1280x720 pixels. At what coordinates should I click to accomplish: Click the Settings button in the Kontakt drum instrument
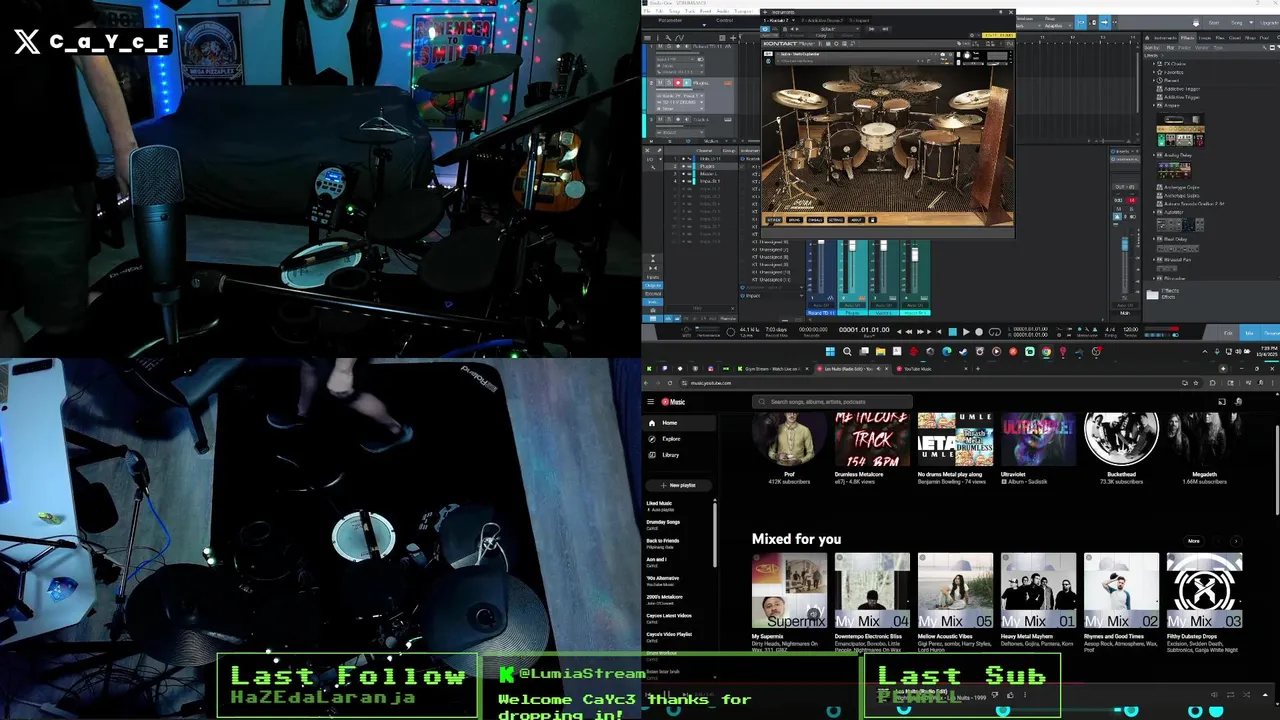point(836,220)
